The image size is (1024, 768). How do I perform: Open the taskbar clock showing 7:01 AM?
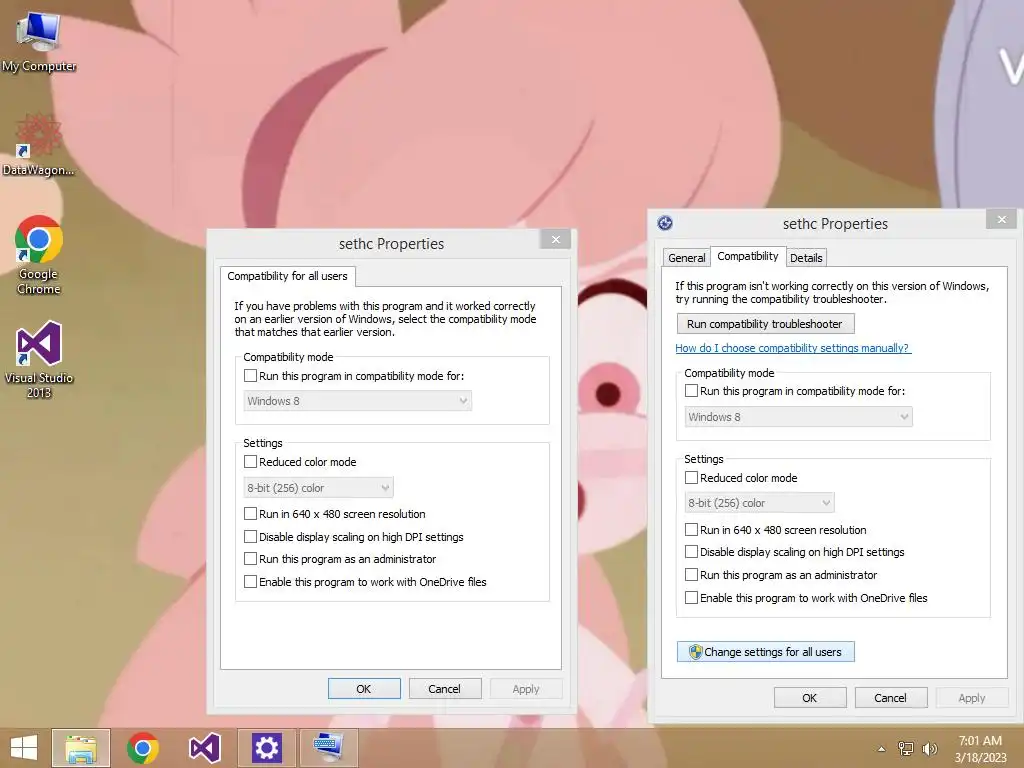[x=980, y=749]
